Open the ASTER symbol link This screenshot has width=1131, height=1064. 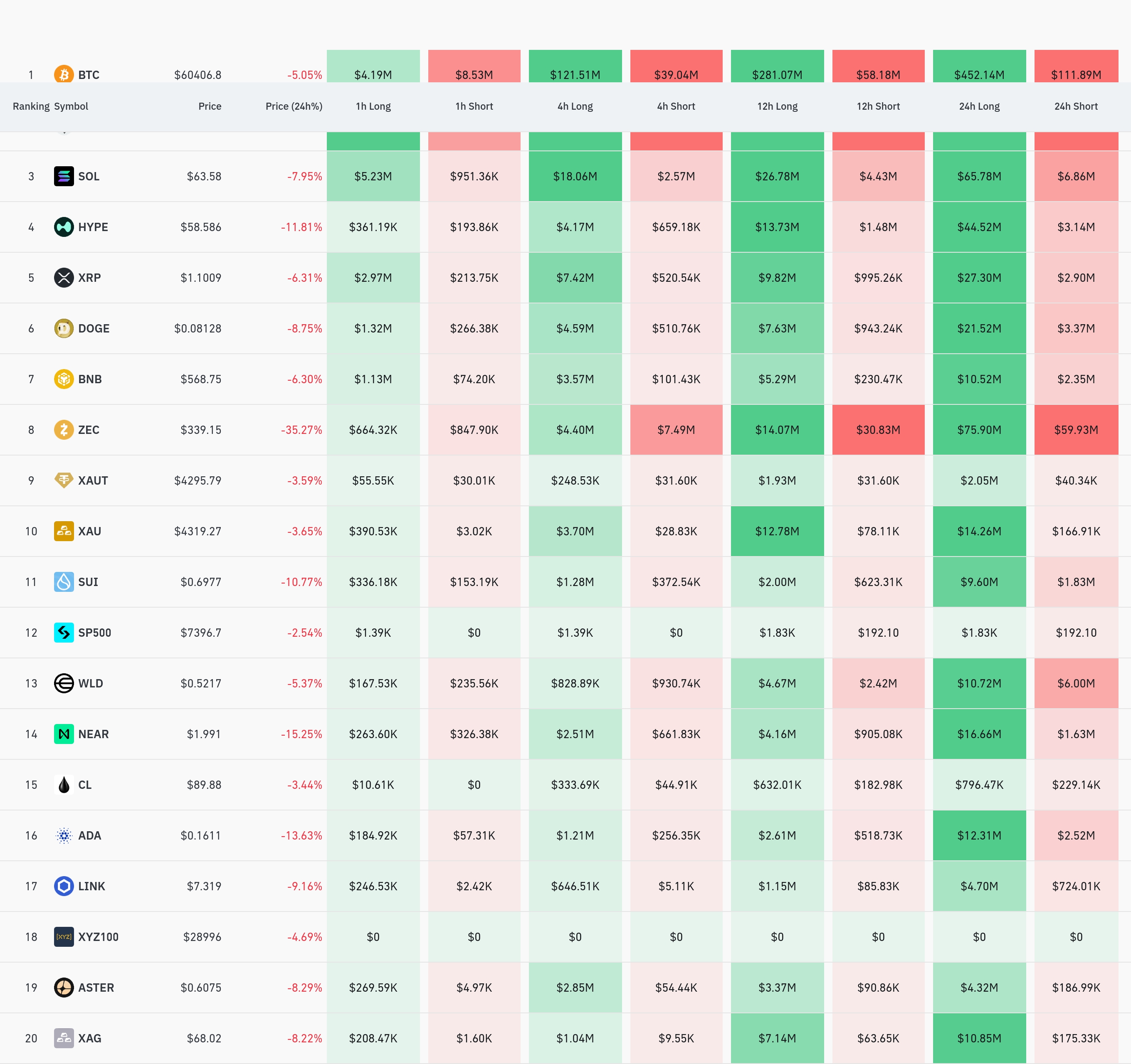[x=96, y=987]
